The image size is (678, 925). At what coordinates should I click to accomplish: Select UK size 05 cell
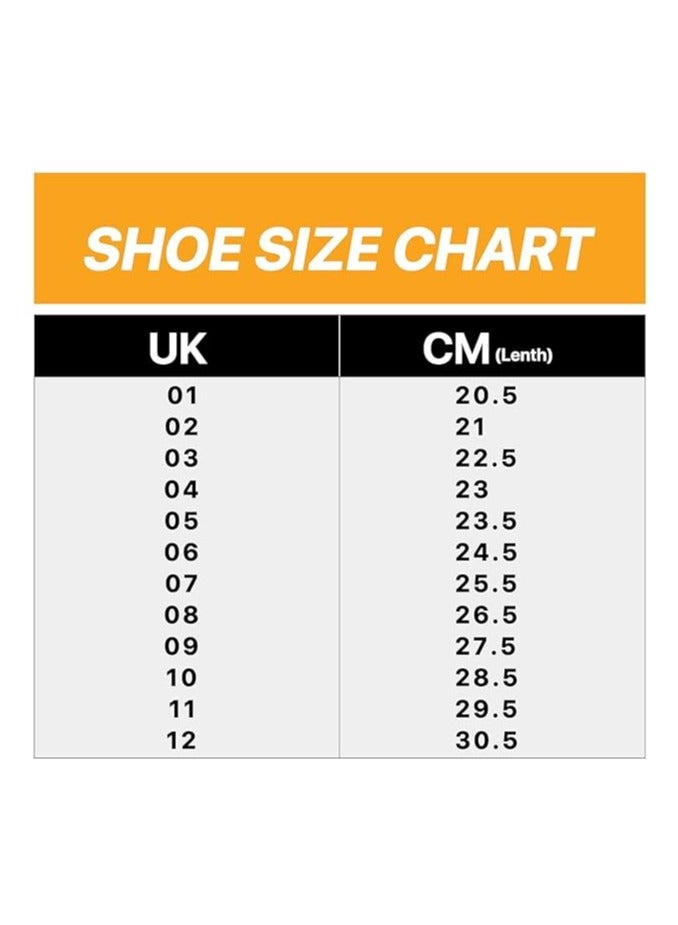click(x=183, y=521)
